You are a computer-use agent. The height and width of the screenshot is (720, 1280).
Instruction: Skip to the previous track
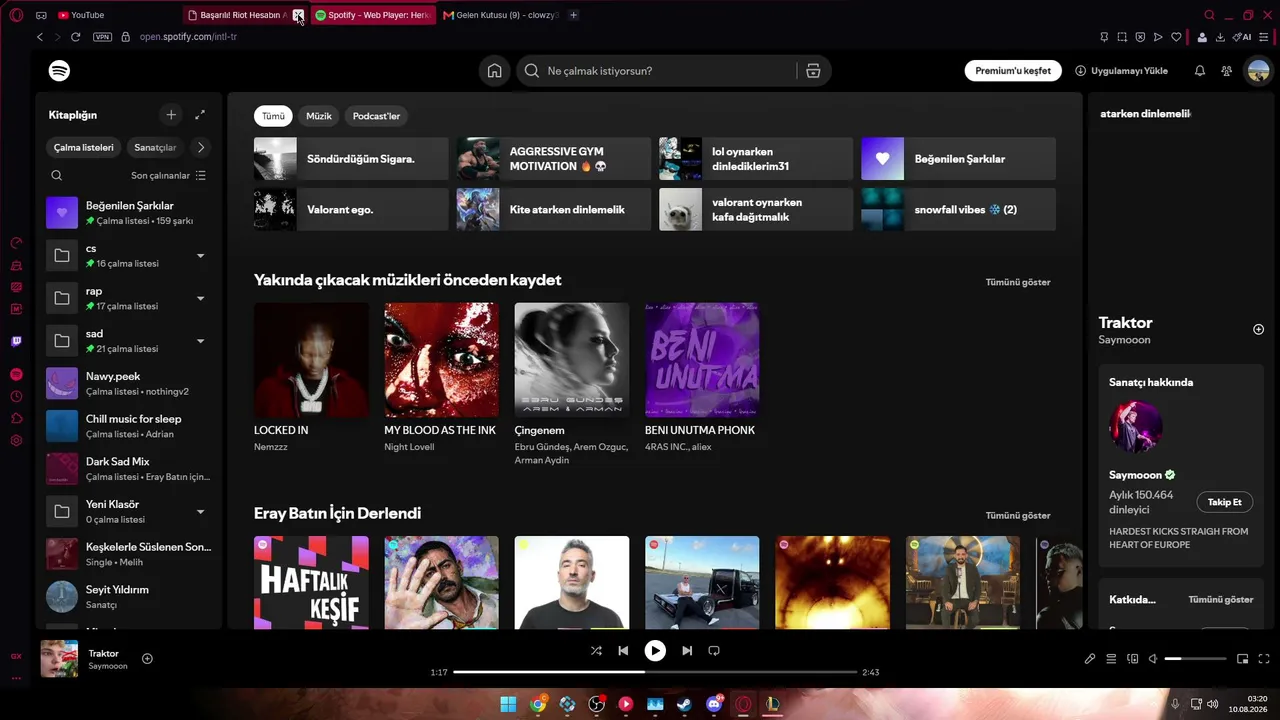[x=623, y=651]
